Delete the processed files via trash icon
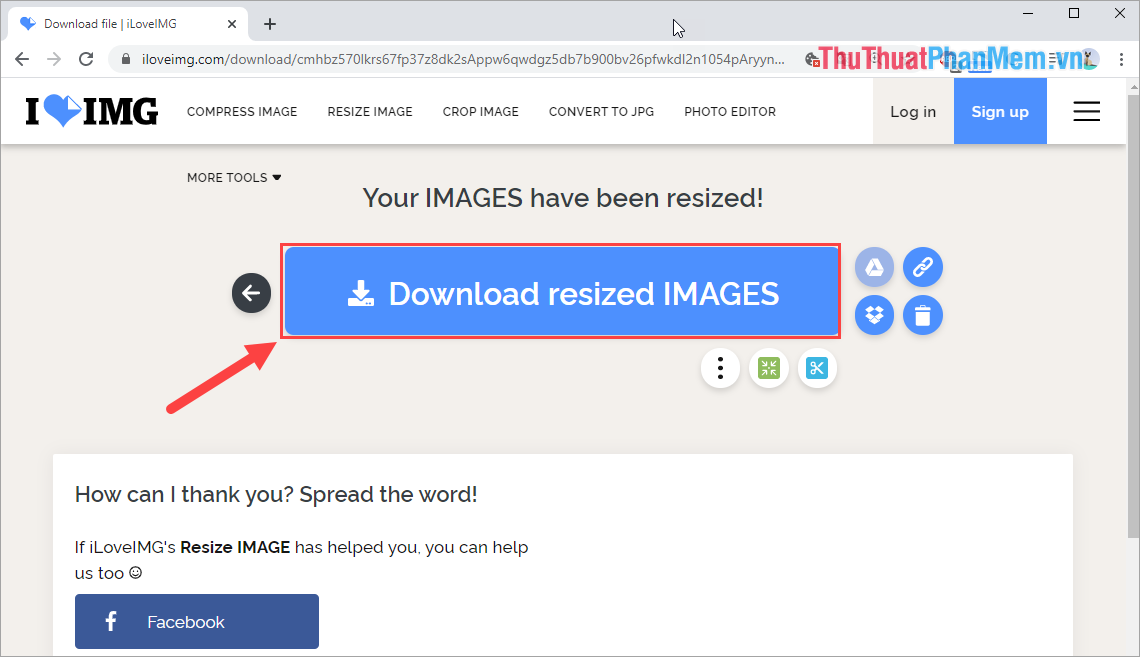Viewport: 1140px width, 657px height. pyautogui.click(x=922, y=315)
